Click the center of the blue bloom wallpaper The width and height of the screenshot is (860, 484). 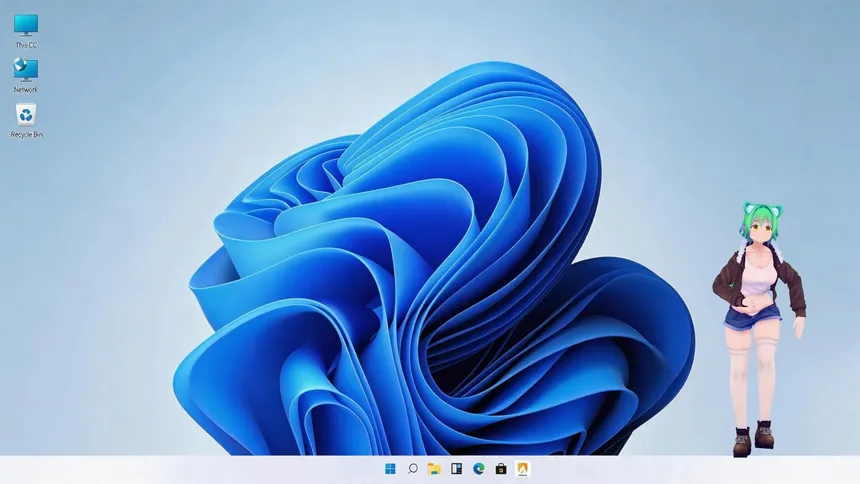point(440,270)
